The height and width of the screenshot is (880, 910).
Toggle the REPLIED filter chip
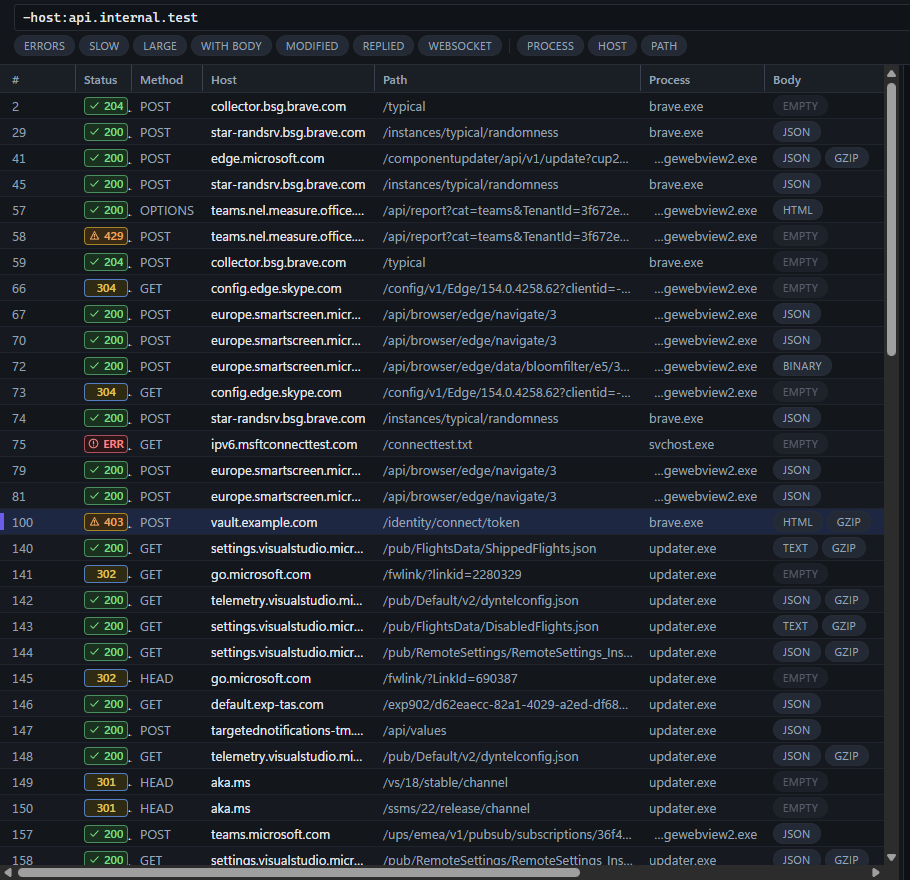[x=383, y=46]
